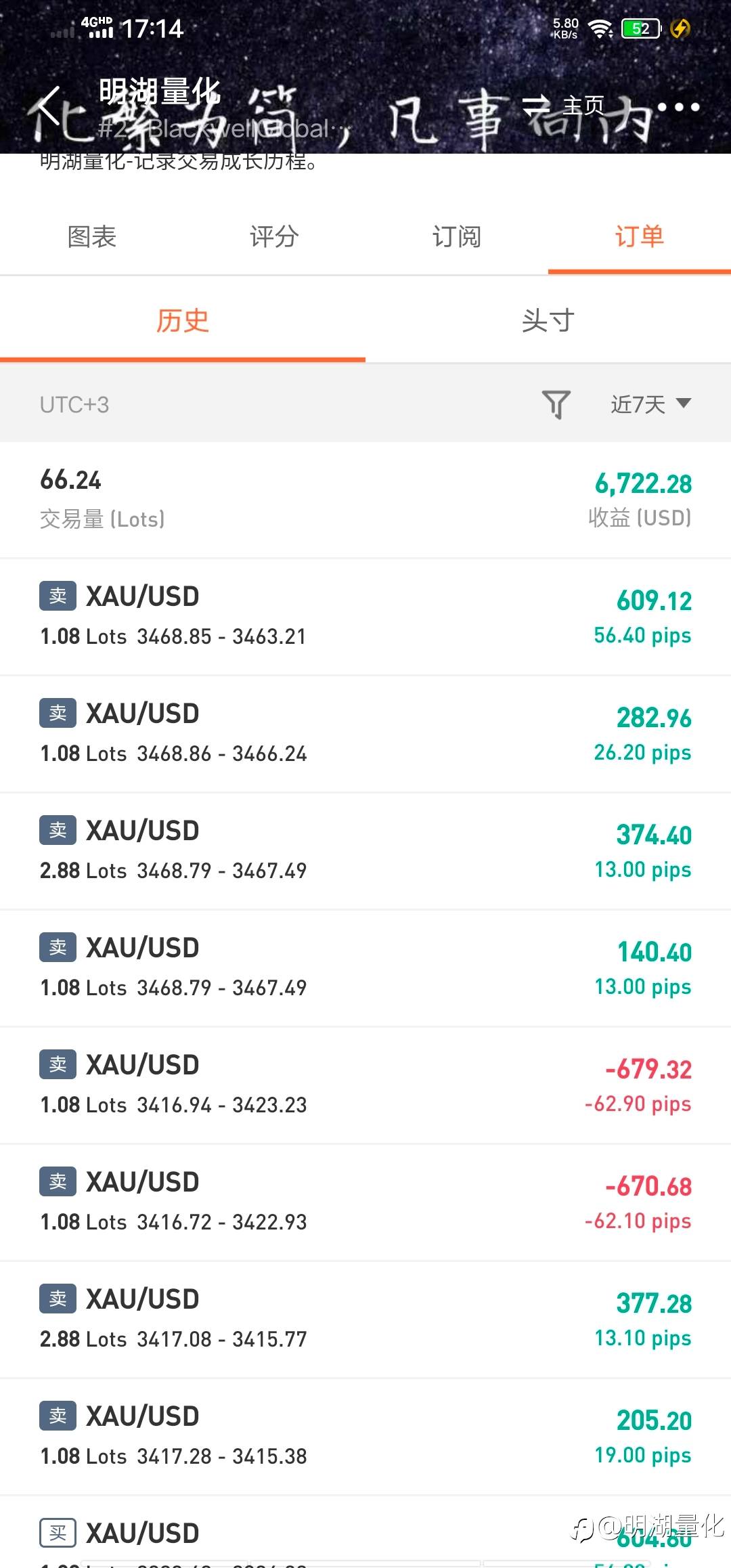Tap the buy badge on bottom order

pyautogui.click(x=58, y=1533)
